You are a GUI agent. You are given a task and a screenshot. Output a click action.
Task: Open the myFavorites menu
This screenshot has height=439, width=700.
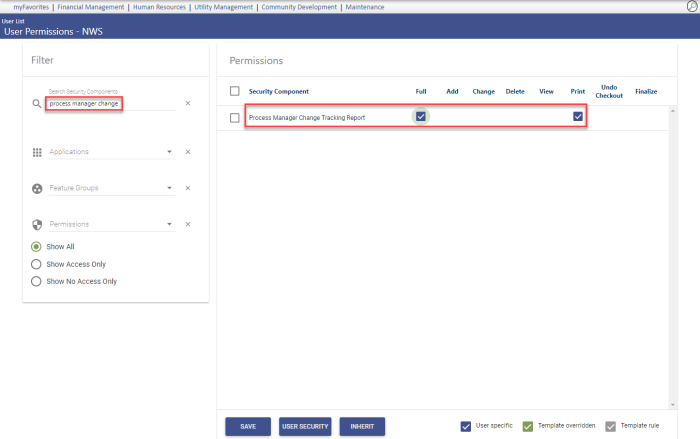(x=31, y=7)
